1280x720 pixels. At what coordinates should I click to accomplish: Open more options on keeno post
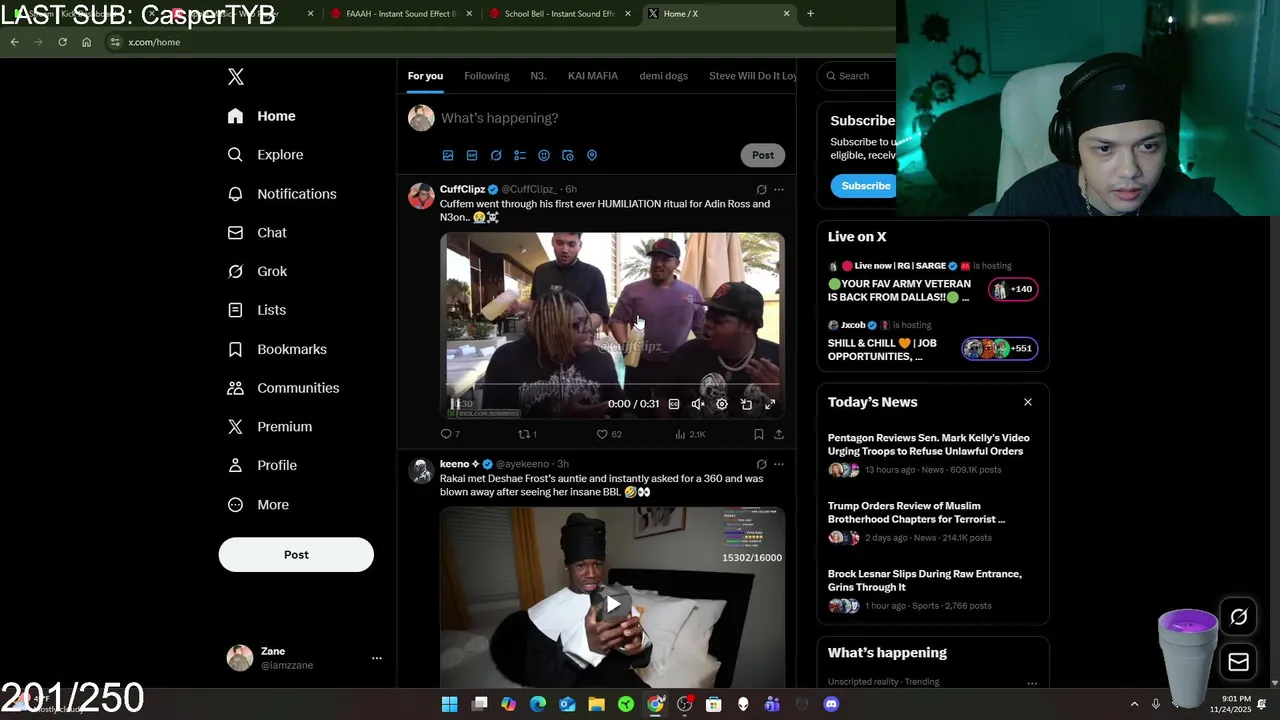(x=779, y=464)
